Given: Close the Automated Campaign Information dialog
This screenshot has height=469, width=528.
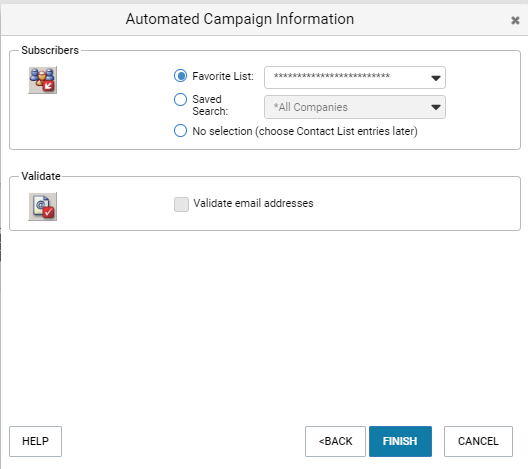Looking at the screenshot, I should (515, 21).
